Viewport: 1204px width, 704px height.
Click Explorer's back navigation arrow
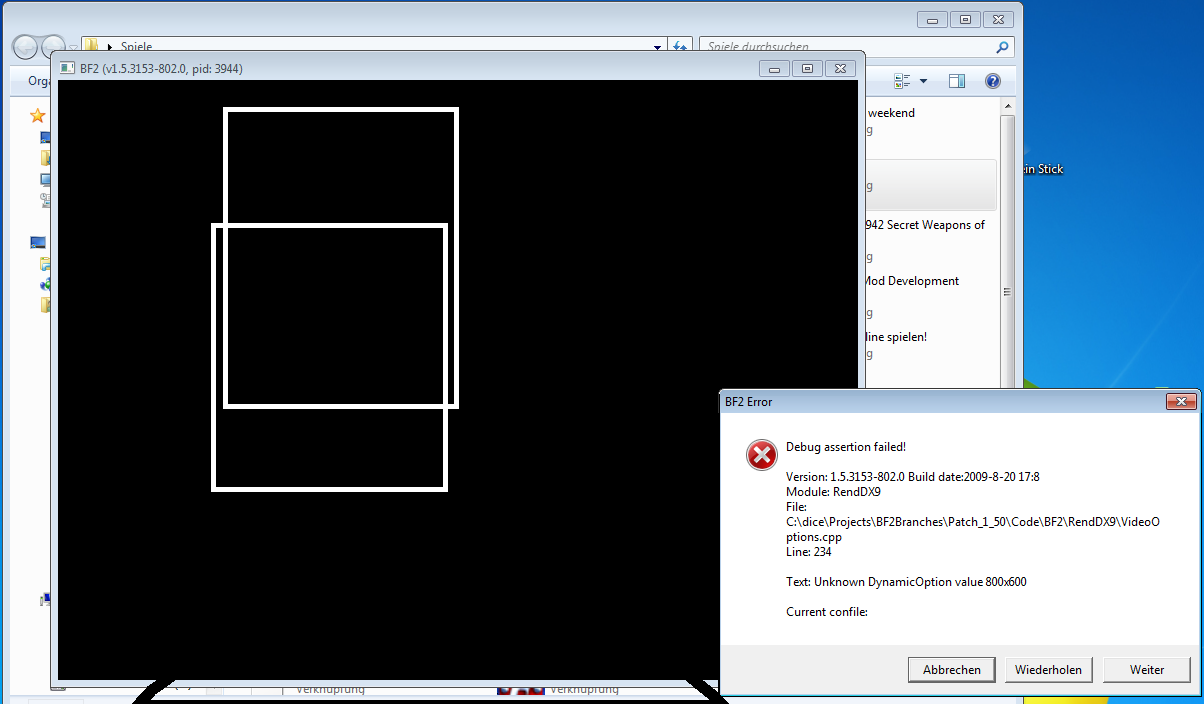[x=25, y=46]
